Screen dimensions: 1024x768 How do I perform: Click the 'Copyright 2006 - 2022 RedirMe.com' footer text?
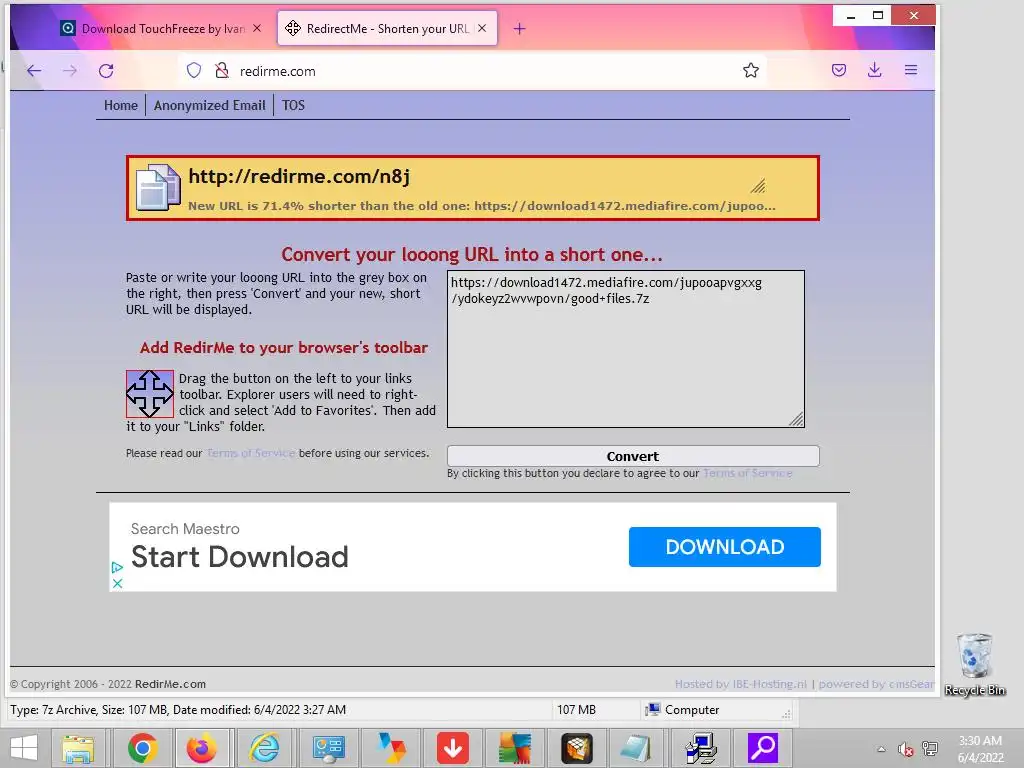pos(108,684)
